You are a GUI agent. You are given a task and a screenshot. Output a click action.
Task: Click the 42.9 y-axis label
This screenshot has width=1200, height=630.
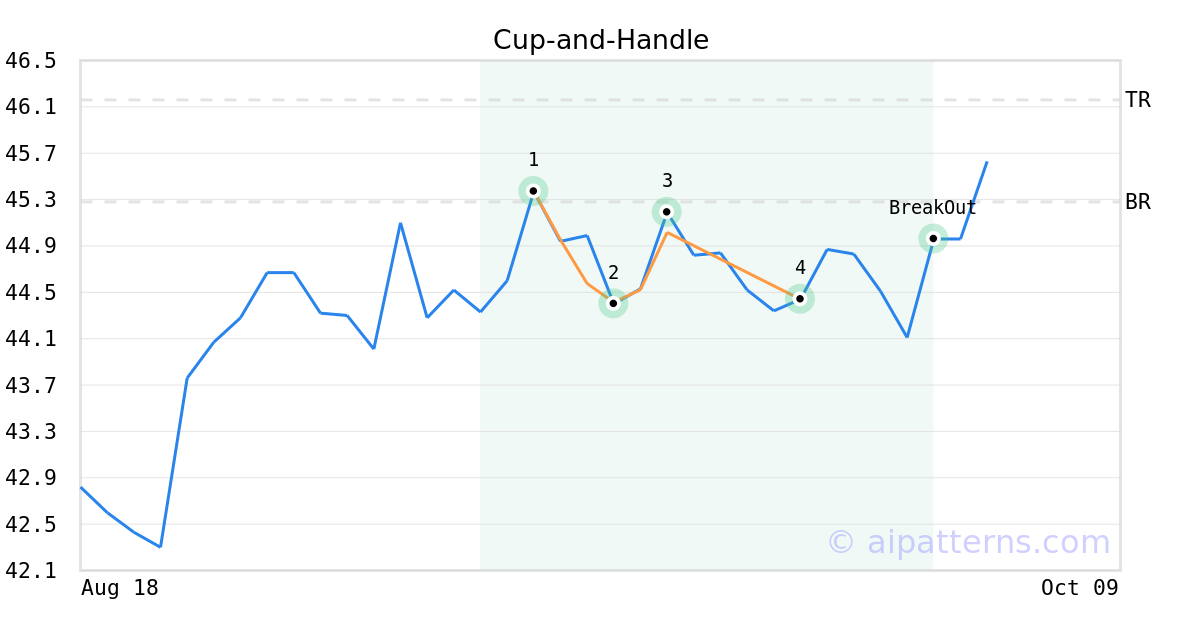(30, 478)
